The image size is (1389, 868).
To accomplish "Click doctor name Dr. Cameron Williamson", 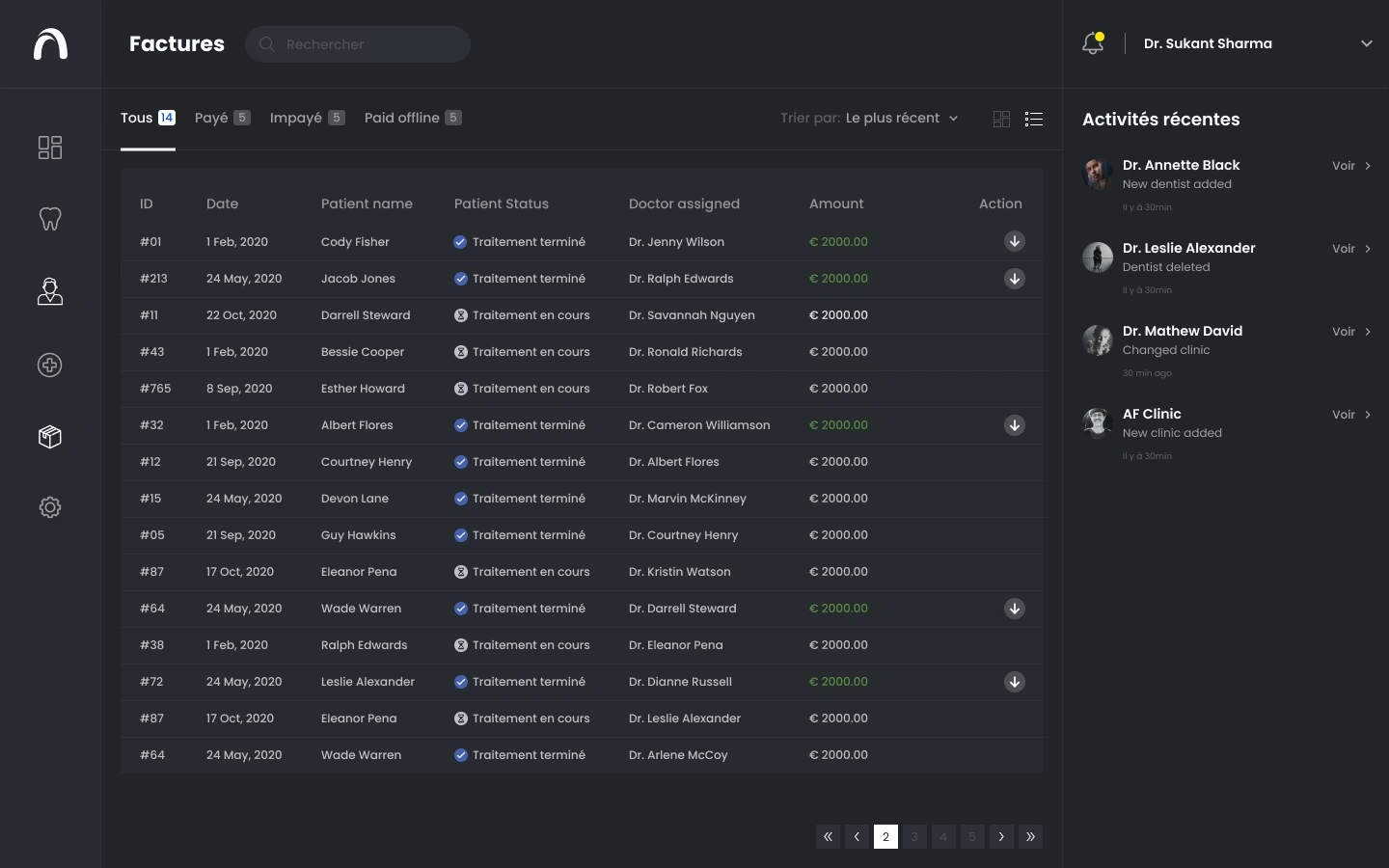I will pos(699,425).
